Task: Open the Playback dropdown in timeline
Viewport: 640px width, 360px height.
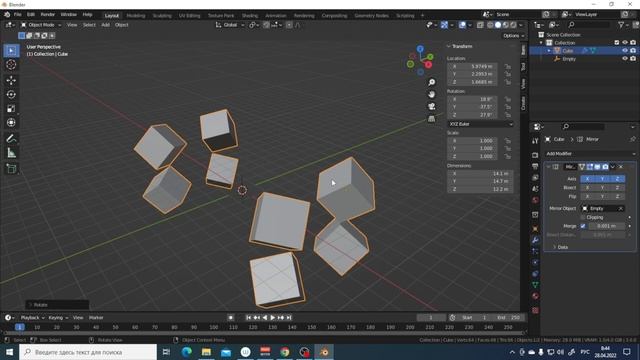Action: coord(32,318)
